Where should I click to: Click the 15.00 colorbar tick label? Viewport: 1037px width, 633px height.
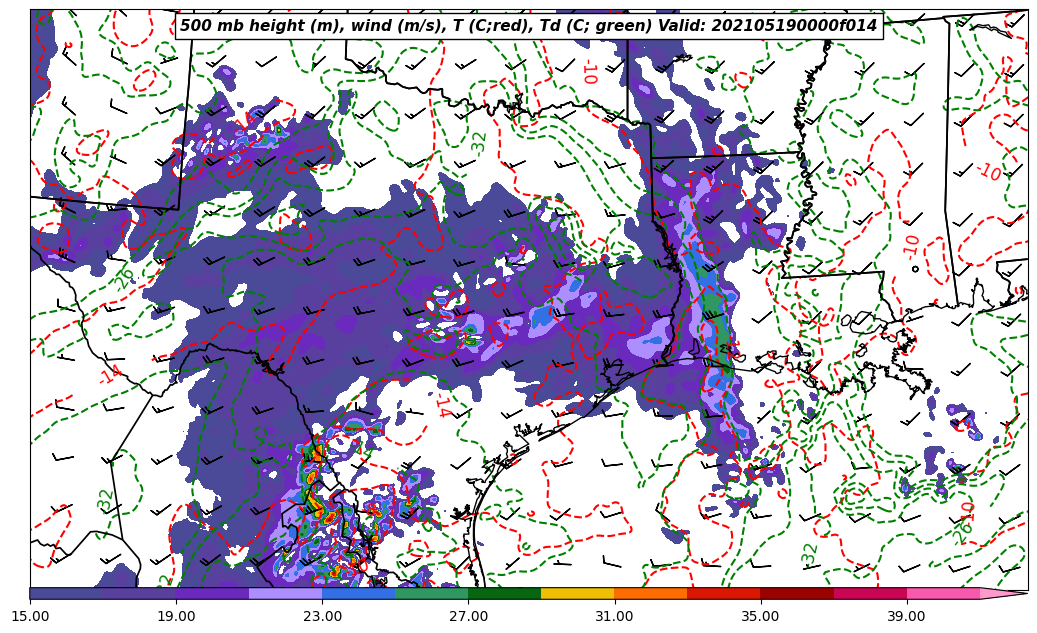coord(30,615)
